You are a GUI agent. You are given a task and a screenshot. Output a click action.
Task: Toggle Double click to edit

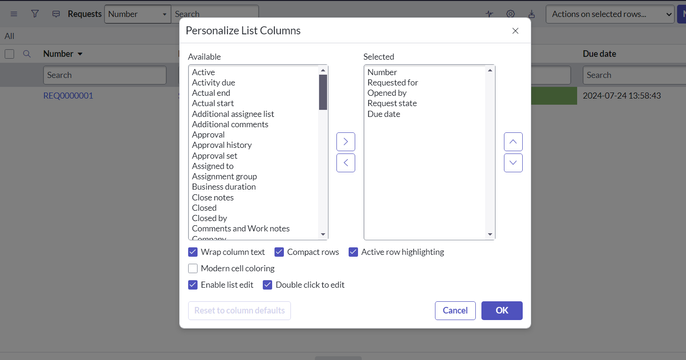click(267, 285)
